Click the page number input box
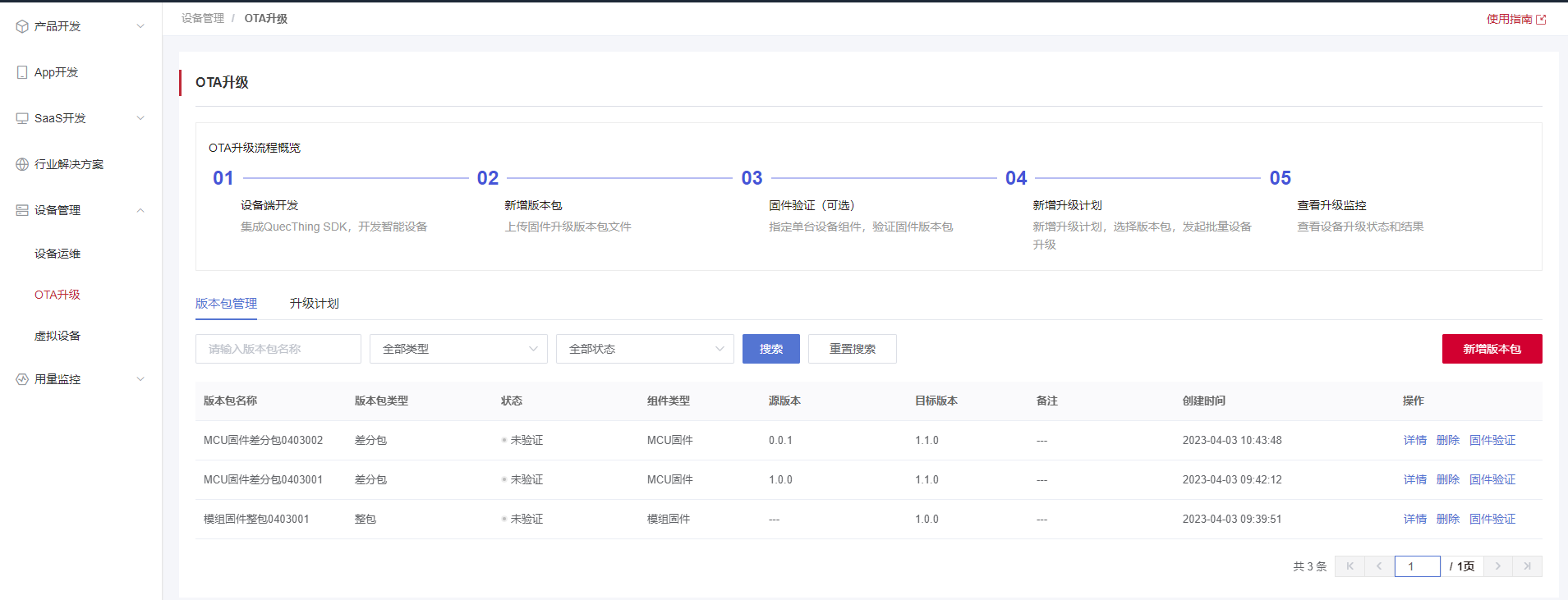Image resolution: width=1568 pixels, height=600 pixels. click(x=1417, y=566)
